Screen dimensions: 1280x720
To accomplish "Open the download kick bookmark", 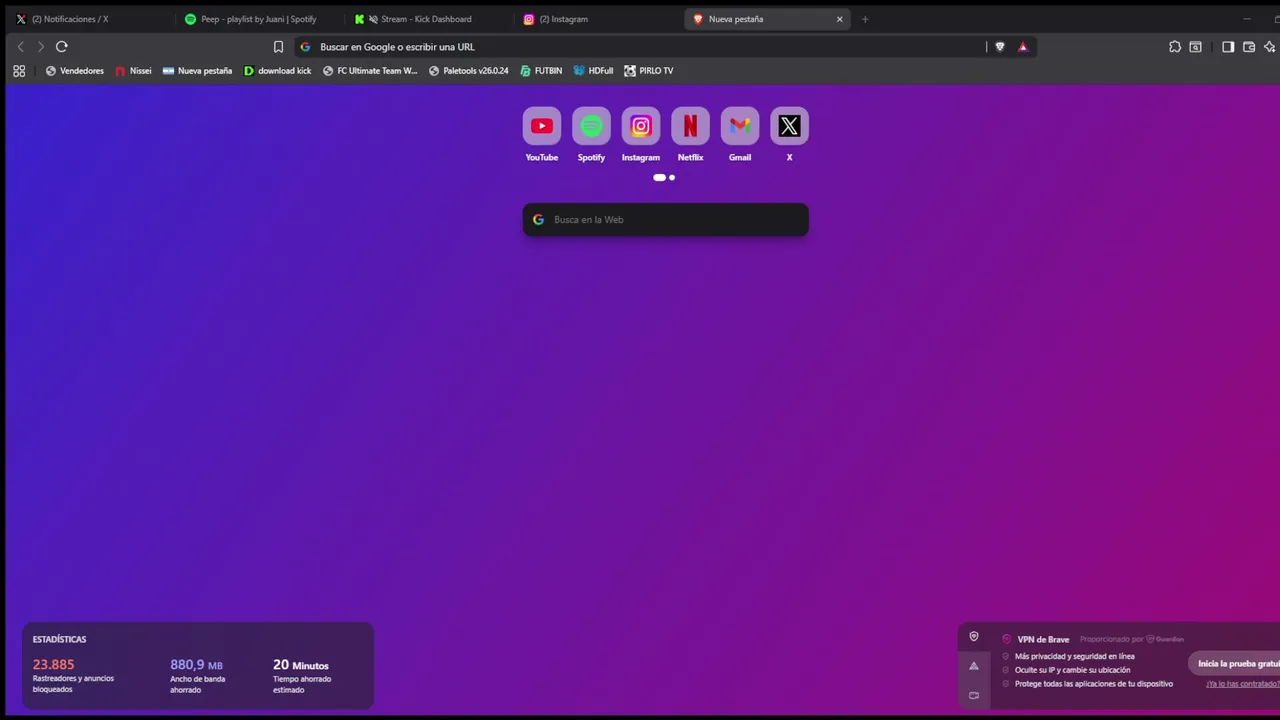I will click(x=277, y=71).
